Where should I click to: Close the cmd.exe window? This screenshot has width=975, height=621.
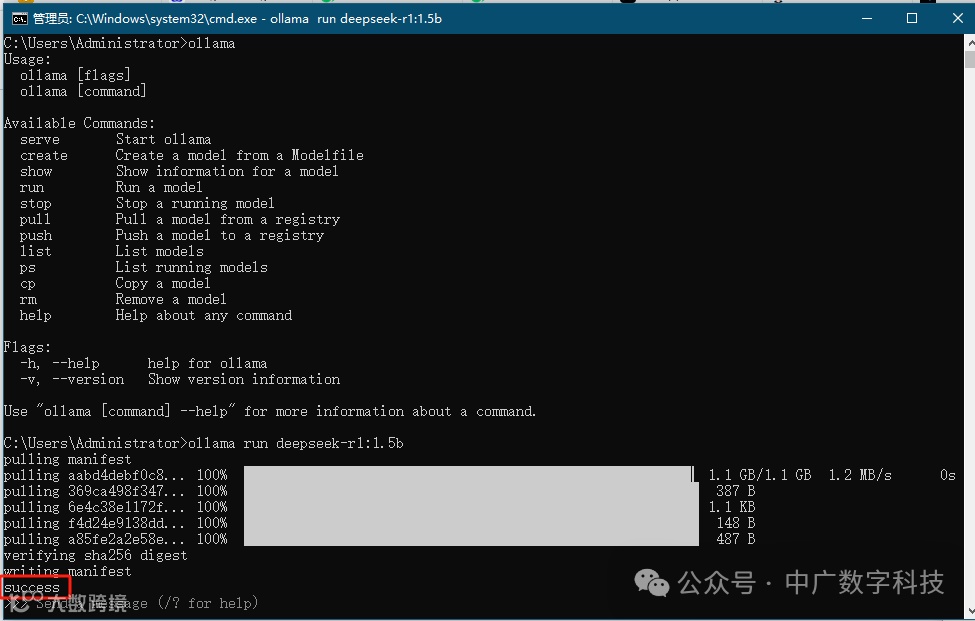tap(958, 19)
